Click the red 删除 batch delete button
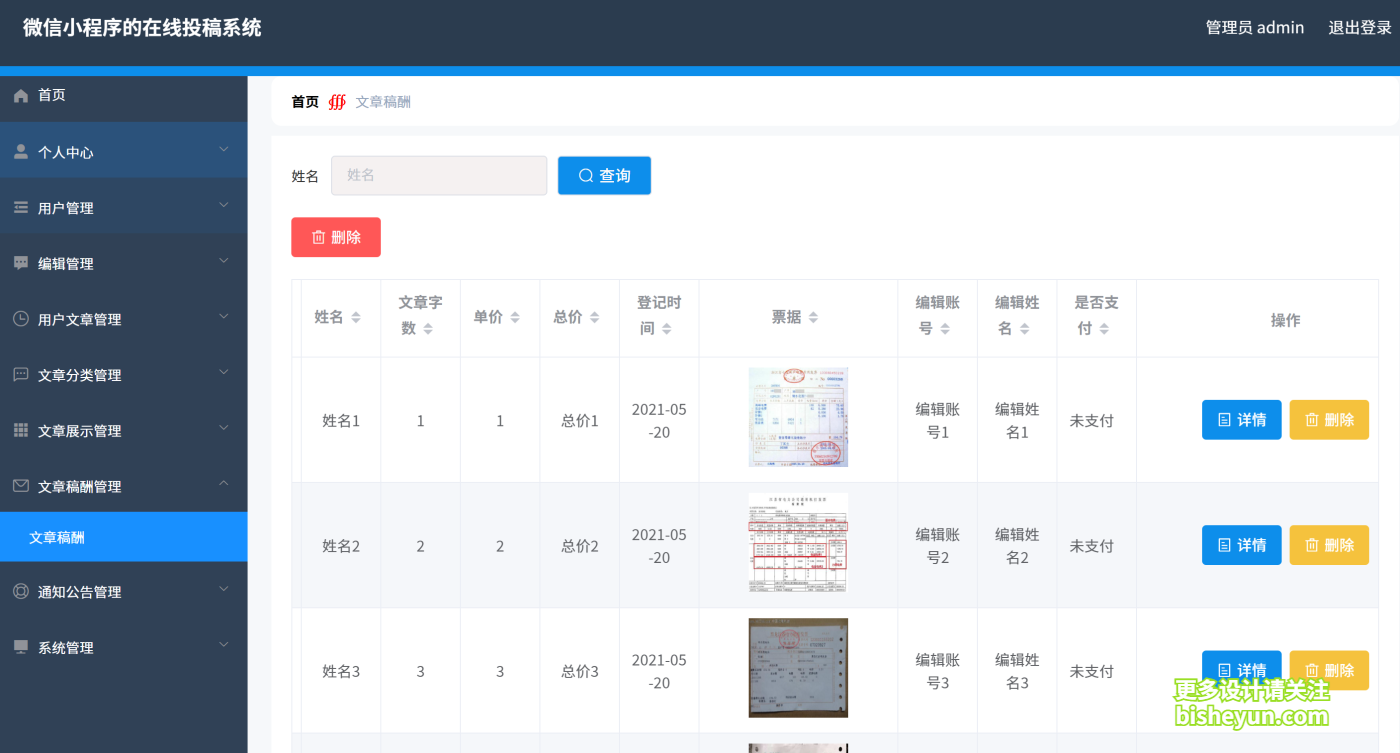 click(x=336, y=237)
